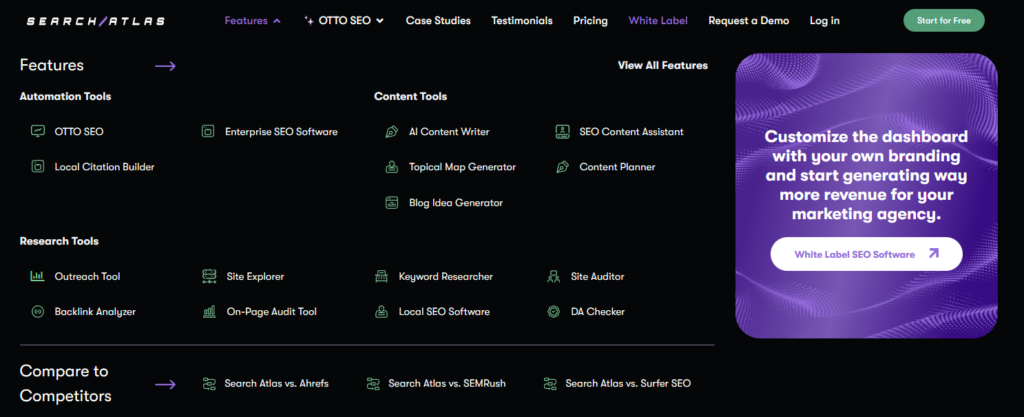This screenshot has height=417, width=1024.
Task: Click the Keyword Researcher icon
Action: (381, 276)
